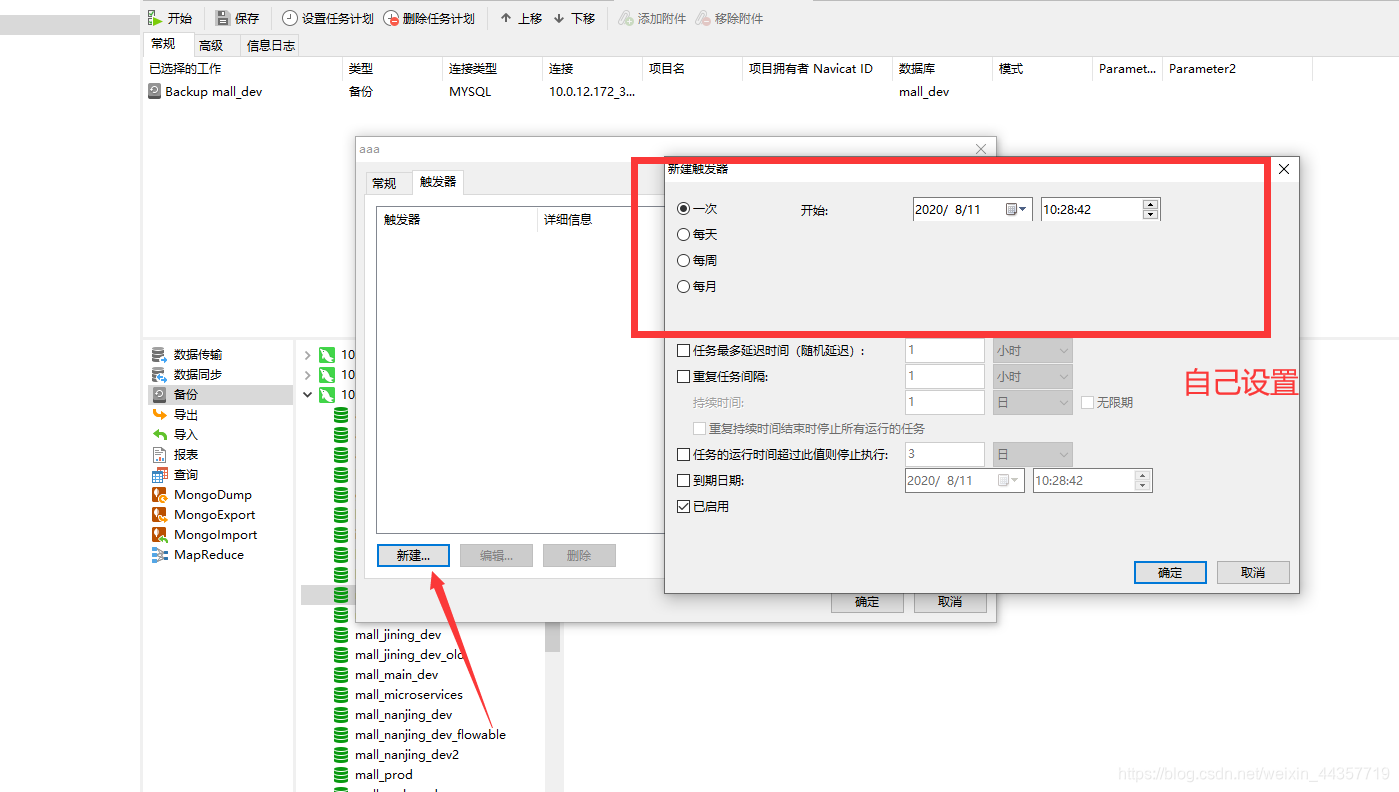Enable the 到期日期 expiry date checkbox
The image size is (1399, 792).
pos(684,481)
